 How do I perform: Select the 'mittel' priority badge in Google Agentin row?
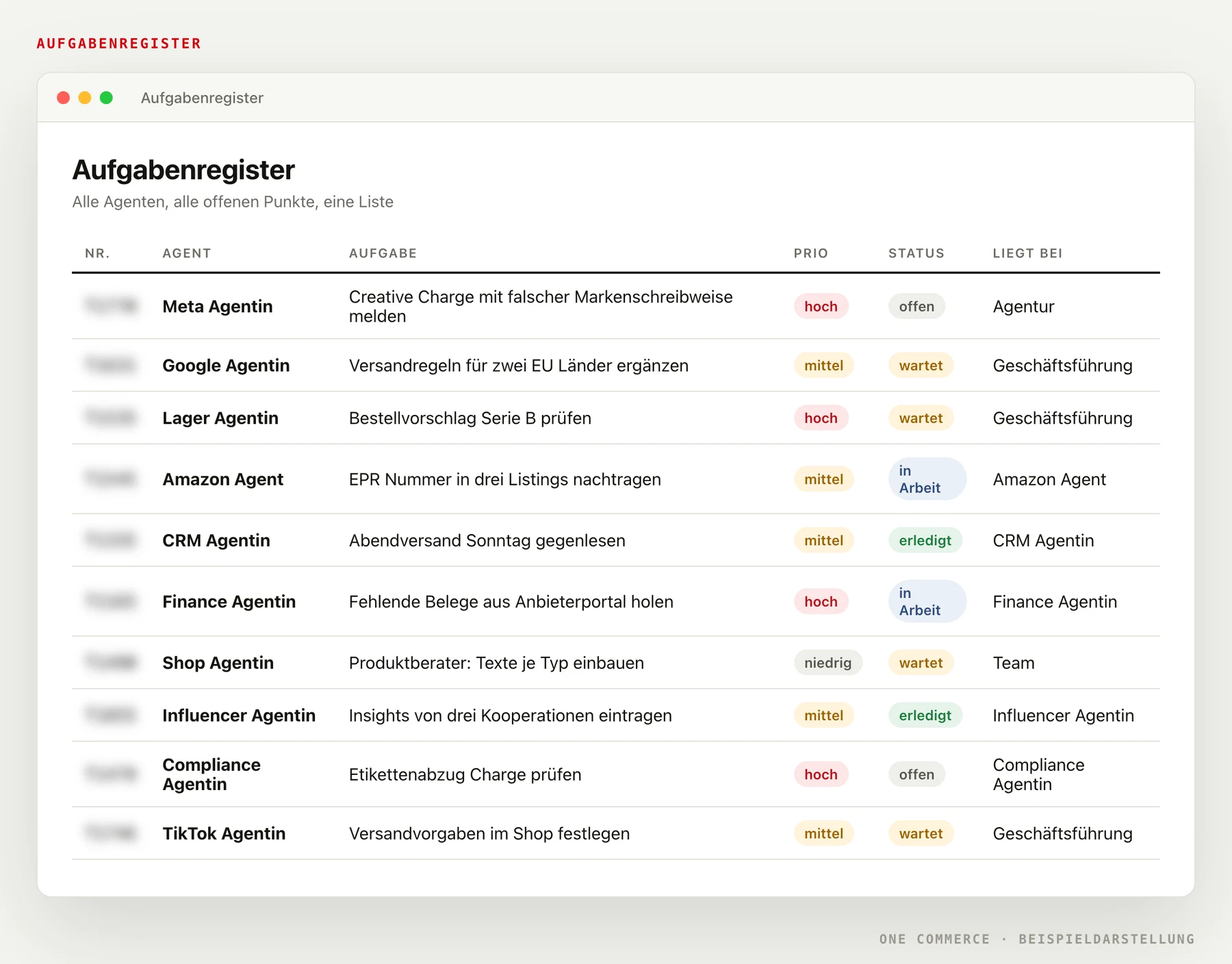pyautogui.click(x=824, y=366)
